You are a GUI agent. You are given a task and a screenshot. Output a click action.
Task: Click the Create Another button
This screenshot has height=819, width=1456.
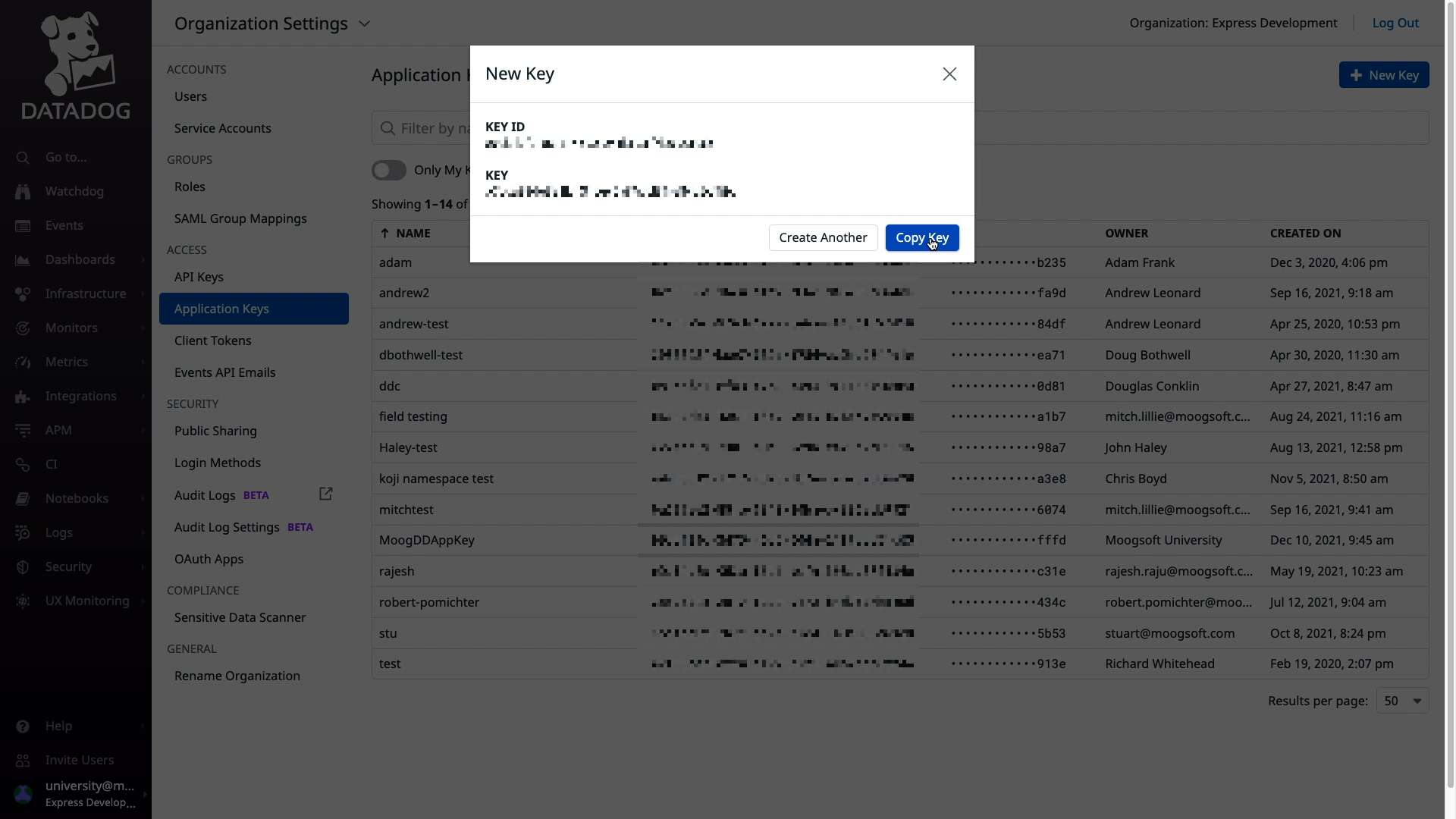(823, 238)
